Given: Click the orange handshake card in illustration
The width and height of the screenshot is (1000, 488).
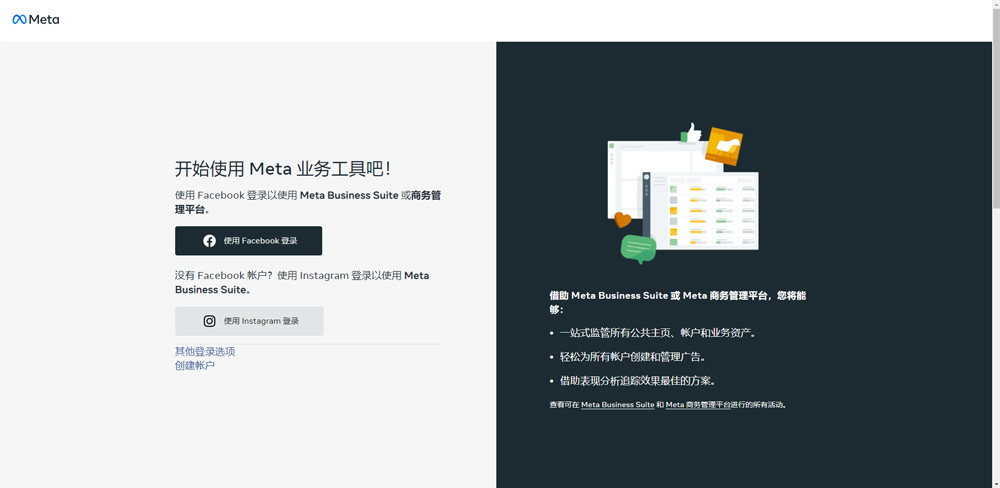Looking at the screenshot, I should point(723,146).
